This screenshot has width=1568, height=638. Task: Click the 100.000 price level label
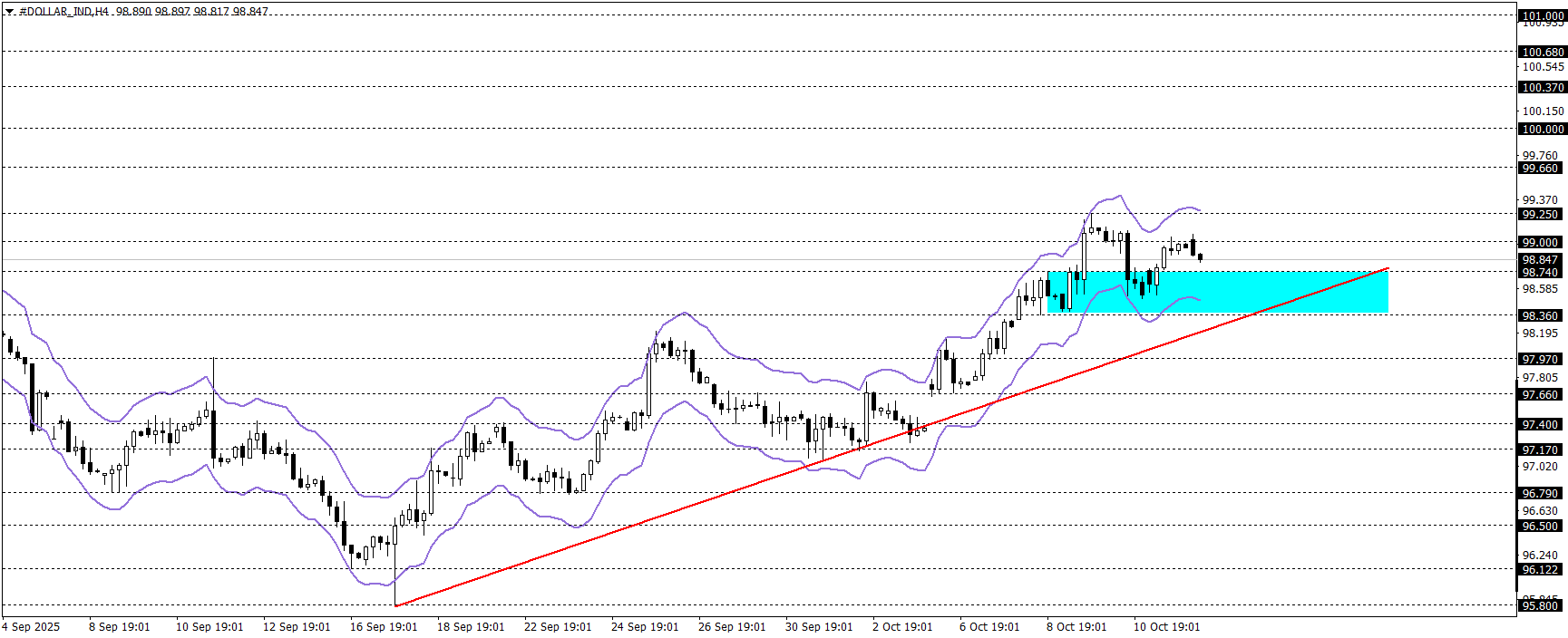click(1542, 130)
